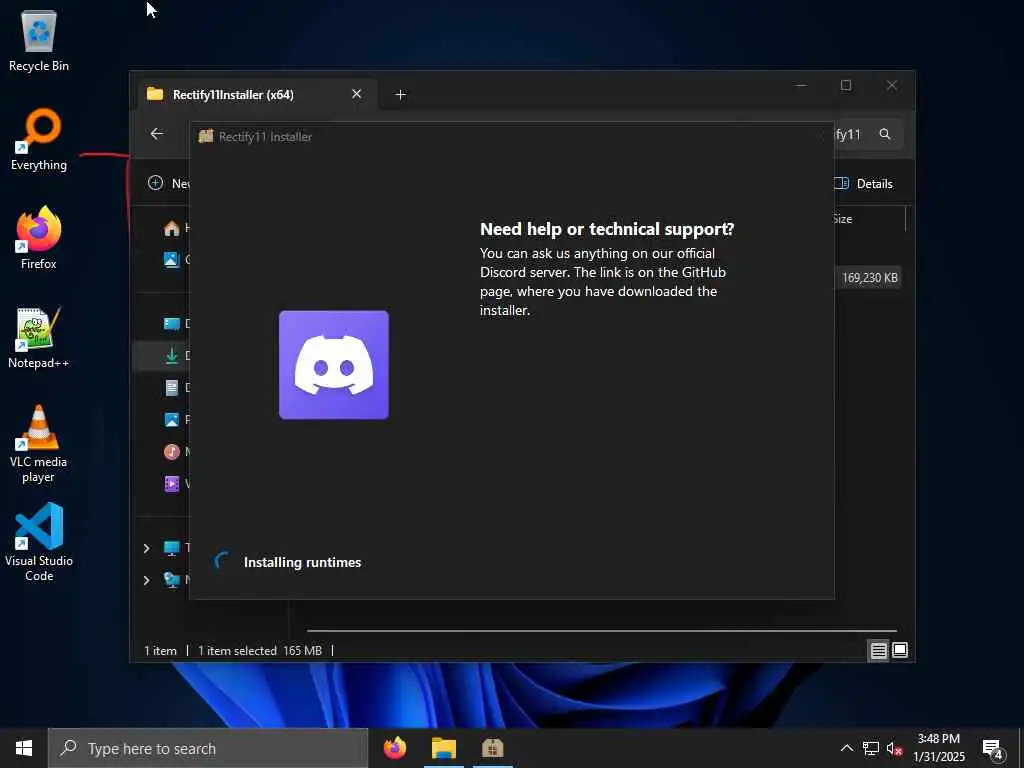The width and height of the screenshot is (1024, 768).
Task: Click the Discord logo in the installer
Action: click(x=334, y=365)
